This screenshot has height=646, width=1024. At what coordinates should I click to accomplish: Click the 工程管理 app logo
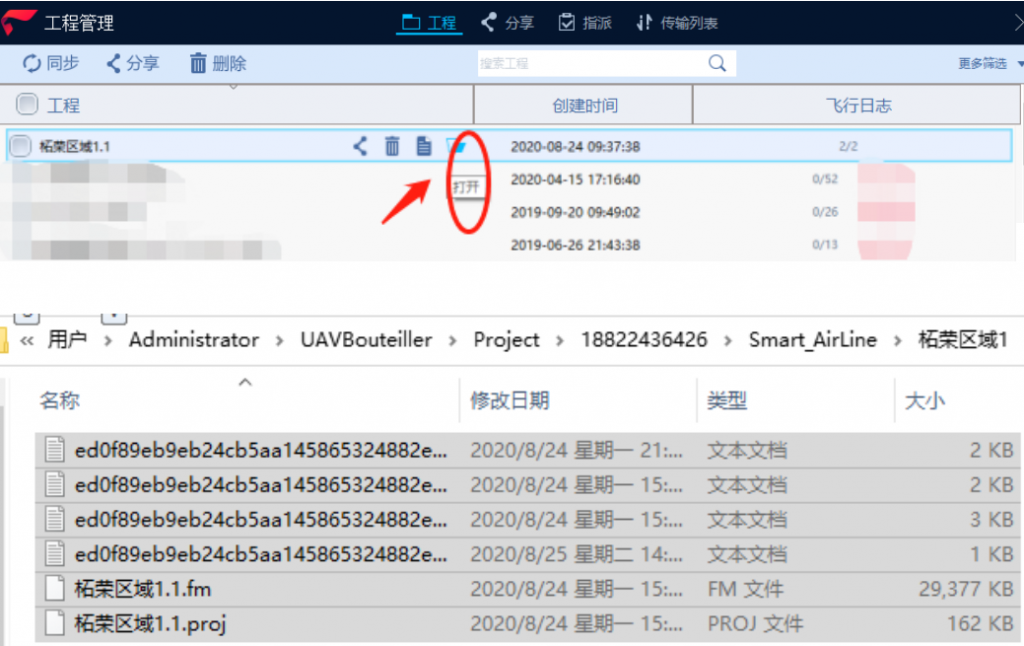click(x=19, y=22)
